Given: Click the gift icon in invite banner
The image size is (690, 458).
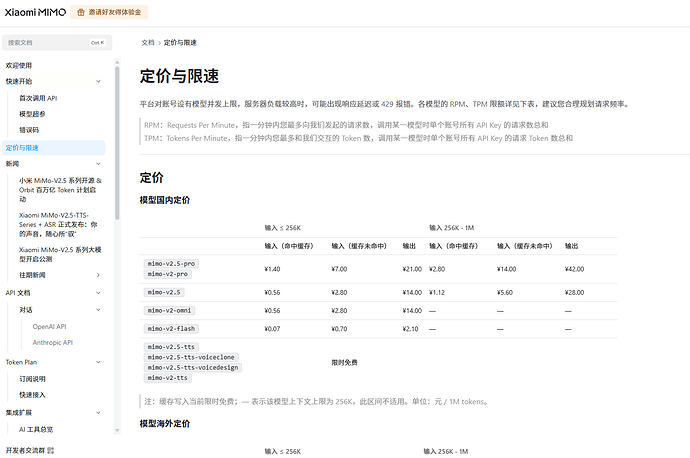Looking at the screenshot, I should pos(81,12).
